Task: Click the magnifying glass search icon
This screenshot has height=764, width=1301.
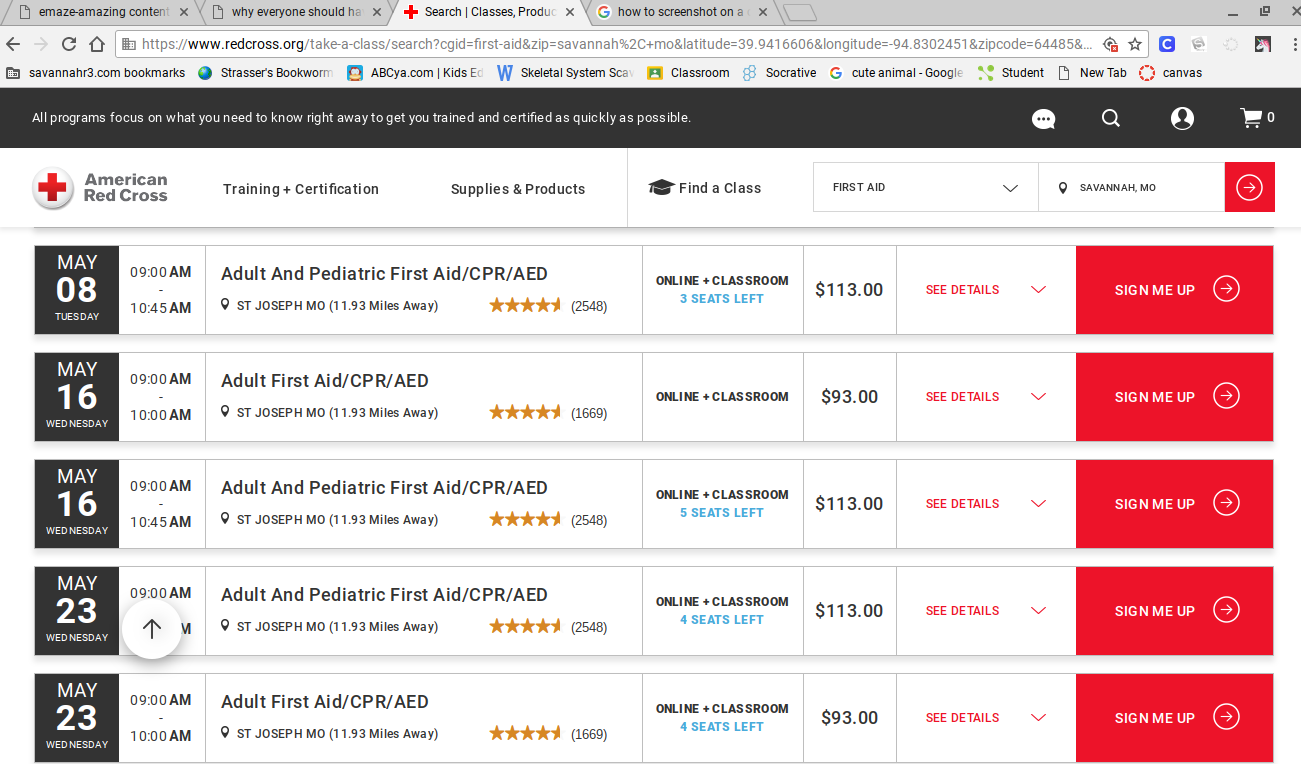Action: pyautogui.click(x=1110, y=118)
